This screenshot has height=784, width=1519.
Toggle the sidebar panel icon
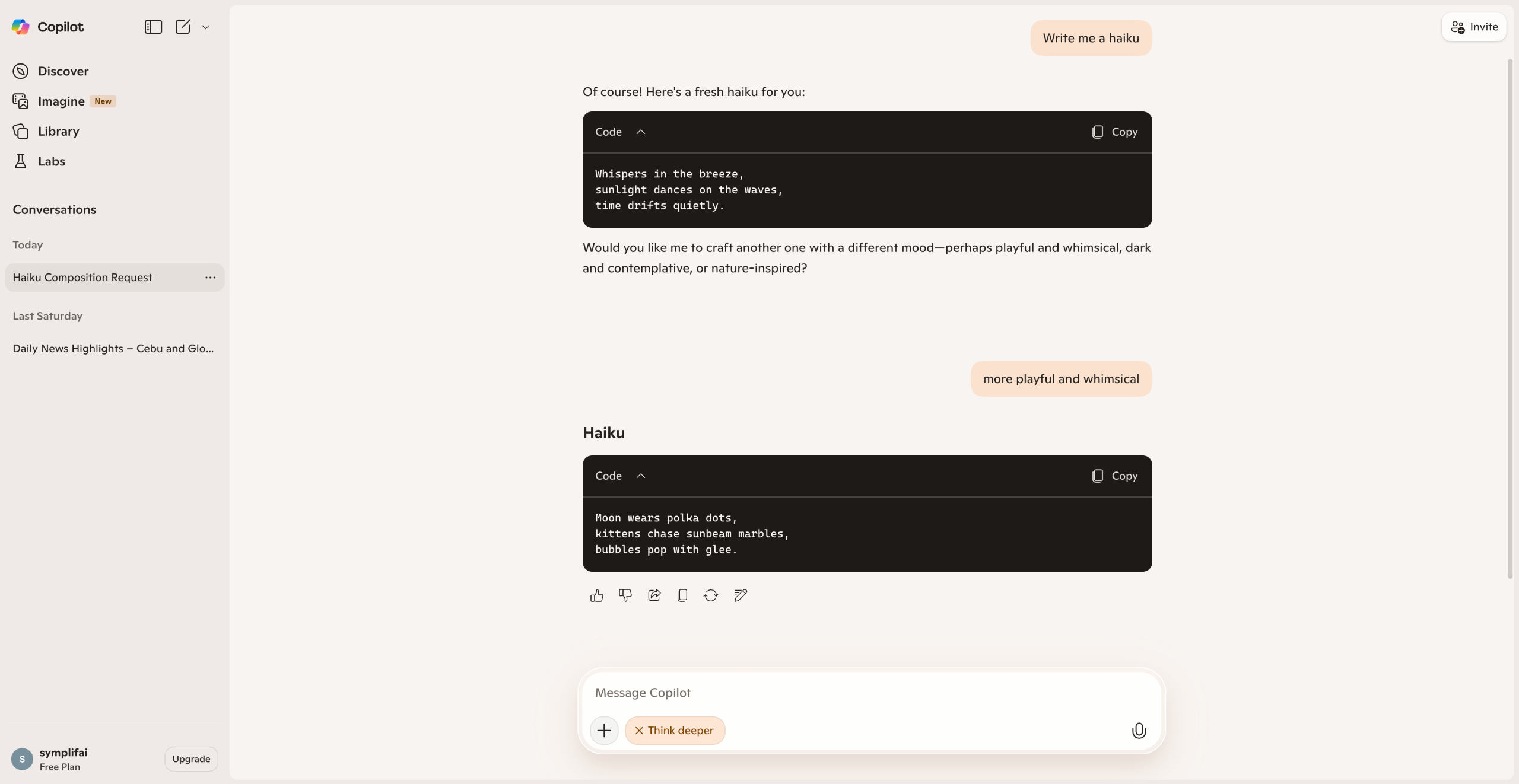coord(153,27)
